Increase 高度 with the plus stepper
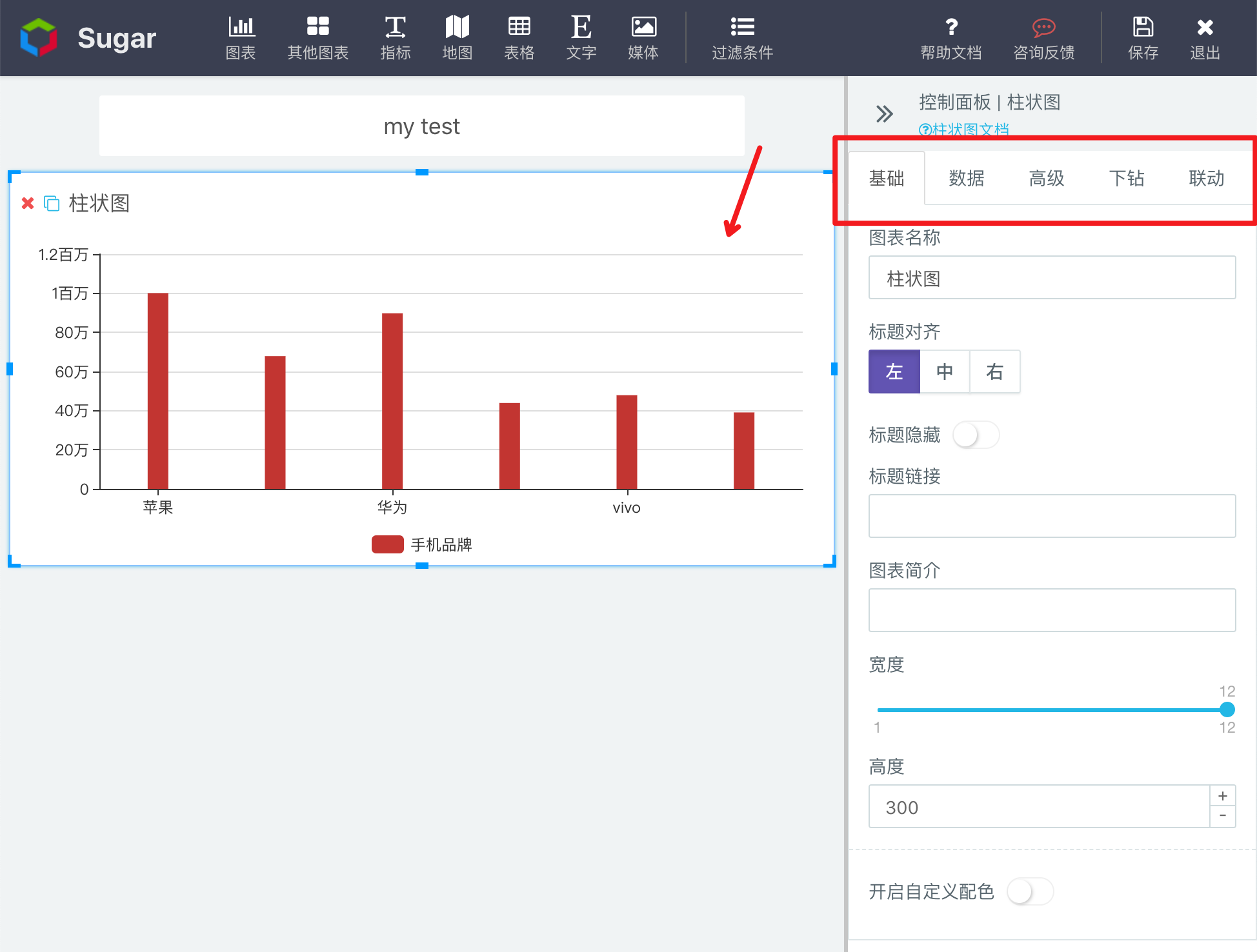Image resolution: width=1257 pixels, height=952 pixels. 1223,796
